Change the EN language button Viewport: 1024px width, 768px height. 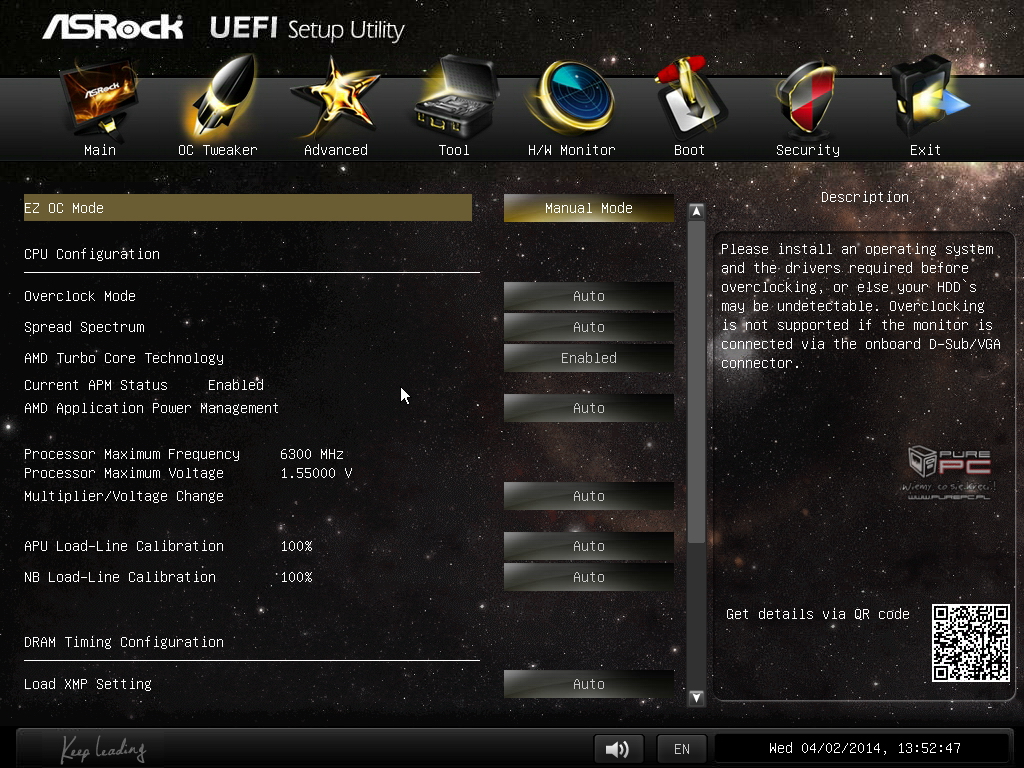[x=682, y=748]
